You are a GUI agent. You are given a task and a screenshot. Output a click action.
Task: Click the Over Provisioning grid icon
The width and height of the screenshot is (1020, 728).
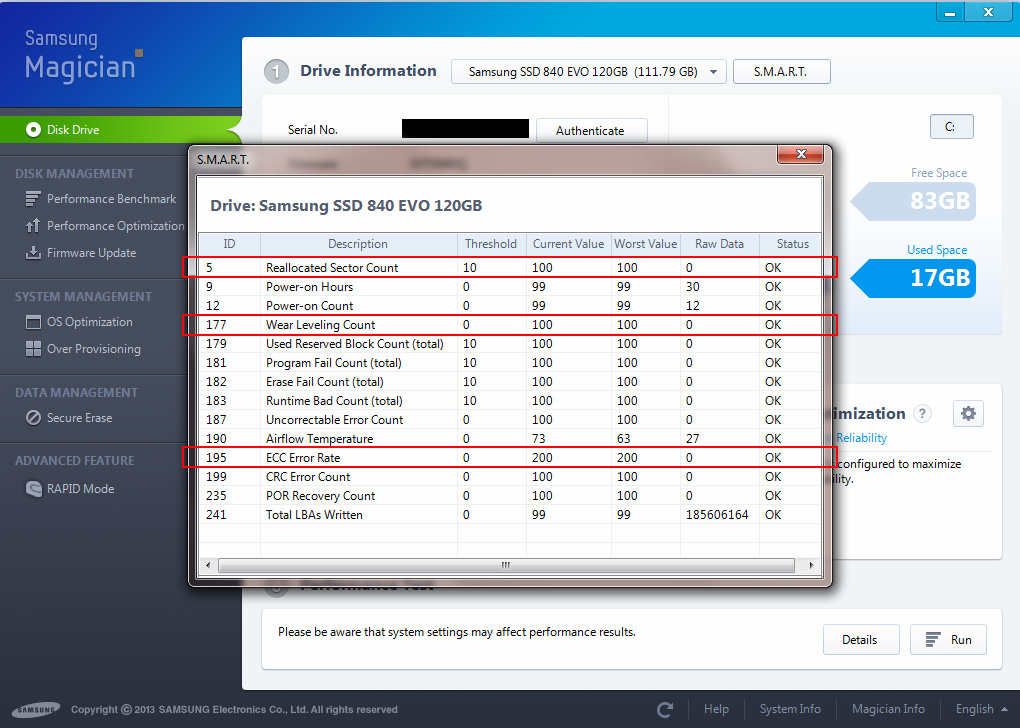pyautogui.click(x=33, y=349)
